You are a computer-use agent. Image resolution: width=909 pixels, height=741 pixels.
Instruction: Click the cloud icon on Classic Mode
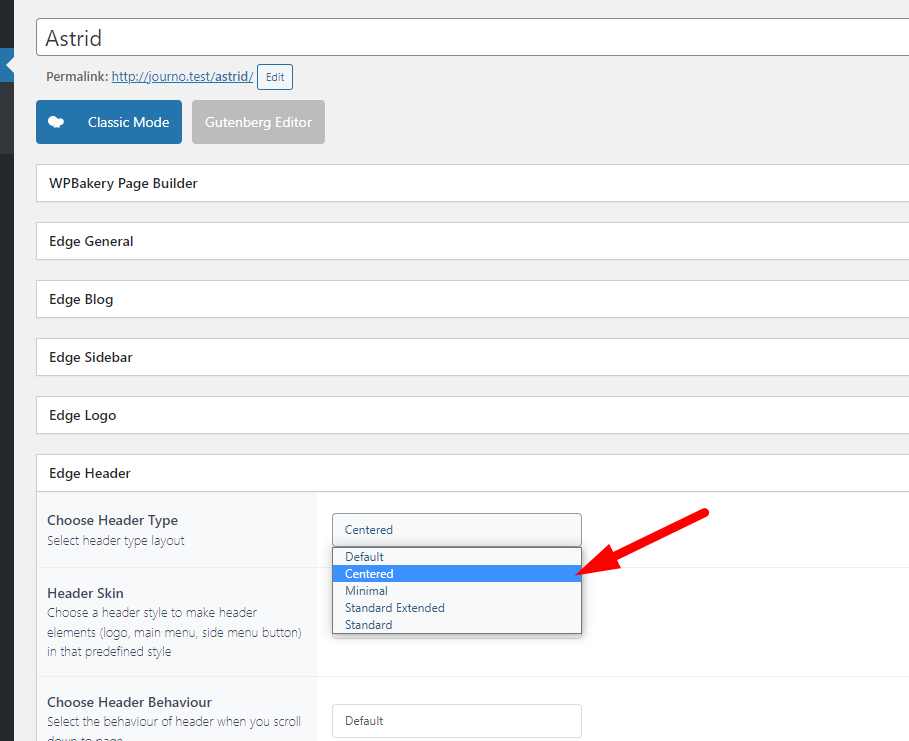pos(56,122)
